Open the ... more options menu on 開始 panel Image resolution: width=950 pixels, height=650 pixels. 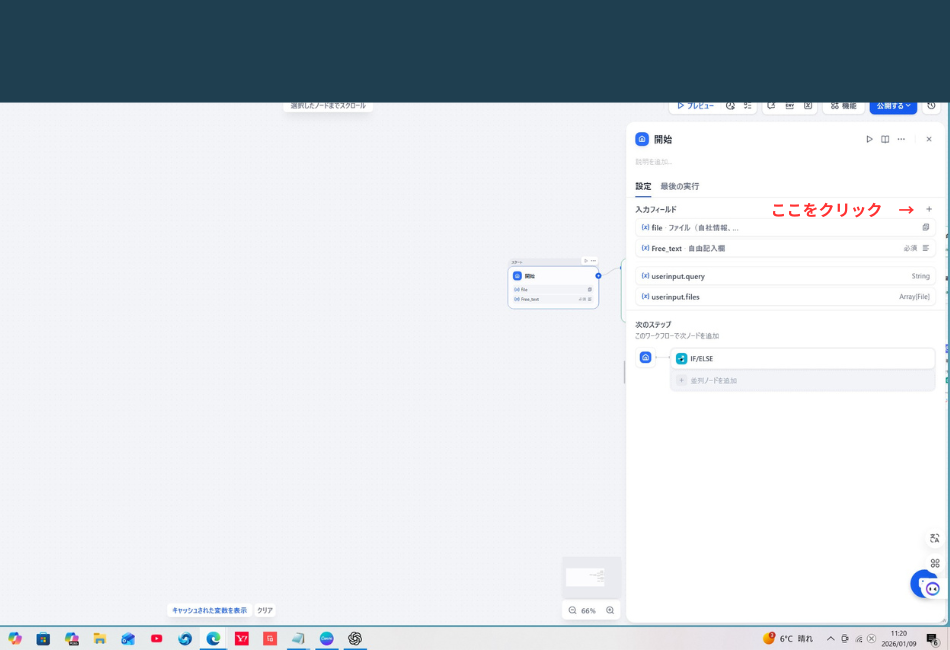[901, 139]
